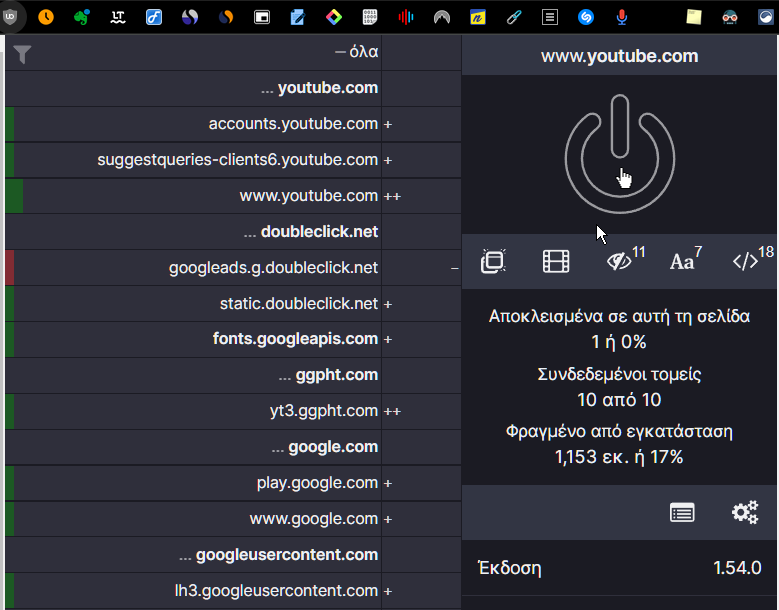
Task: Click the spy glasses face extension icon
Action: pyautogui.click(x=730, y=17)
